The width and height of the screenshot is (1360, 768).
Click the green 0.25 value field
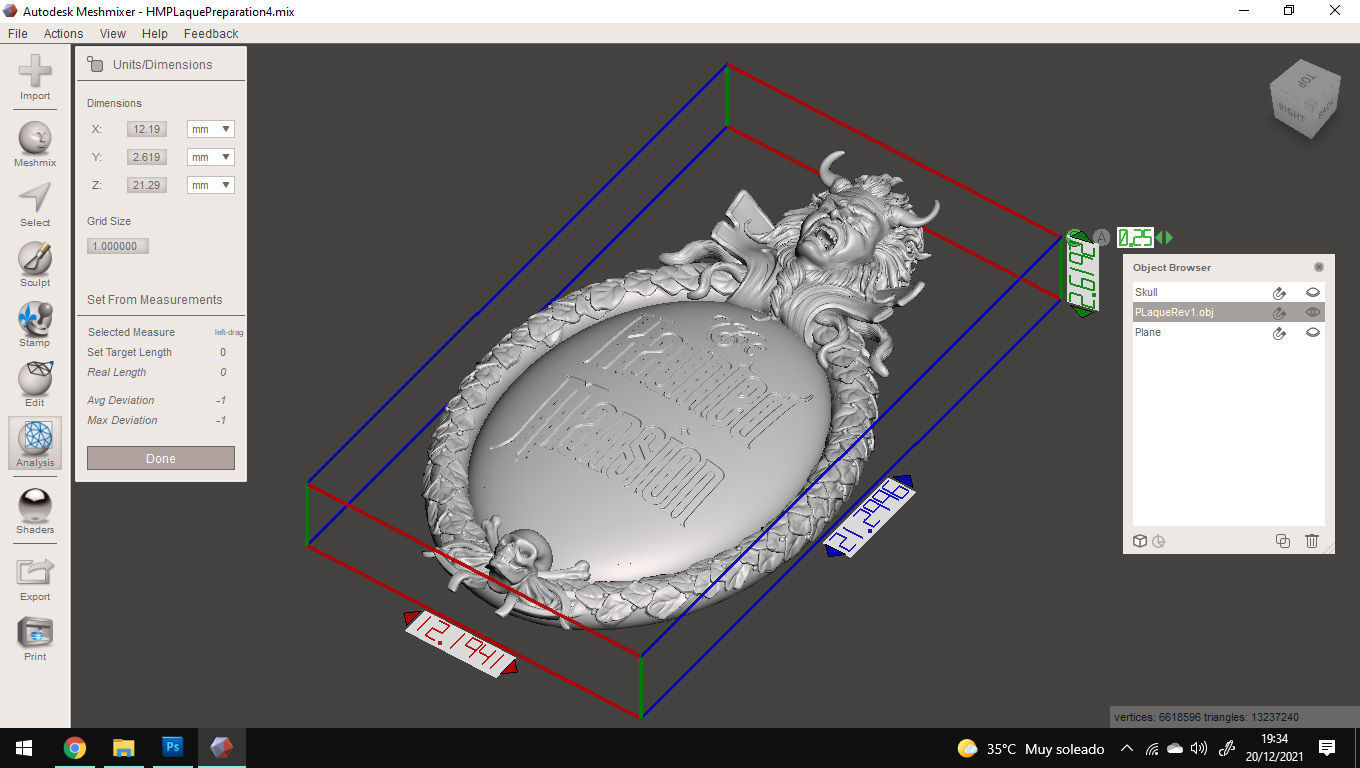pyautogui.click(x=1135, y=238)
